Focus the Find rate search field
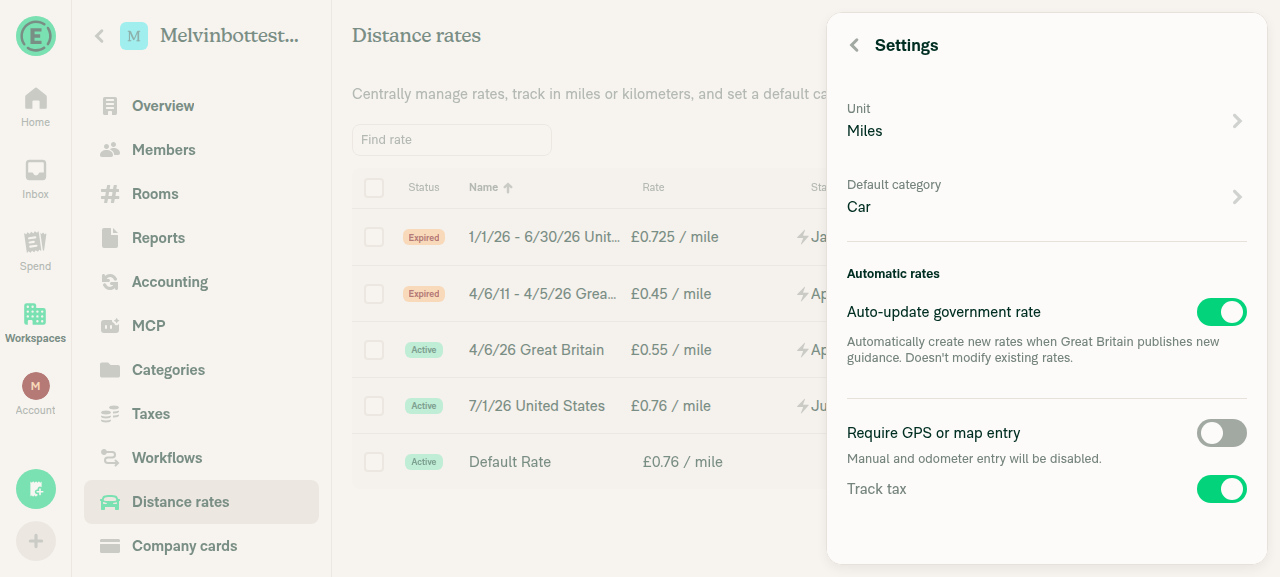This screenshot has height=577, width=1280. [452, 140]
